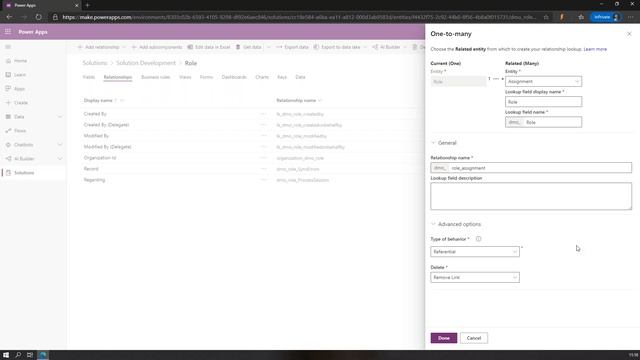This screenshot has height=360, width=640.
Task: Click the Lookup field display name input
Action: coord(543,102)
